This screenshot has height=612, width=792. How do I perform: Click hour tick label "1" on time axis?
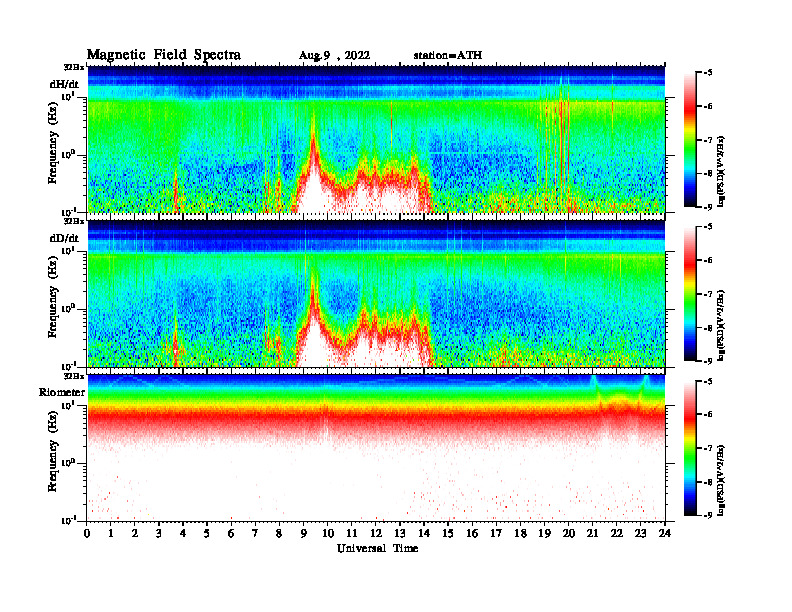tap(111, 534)
